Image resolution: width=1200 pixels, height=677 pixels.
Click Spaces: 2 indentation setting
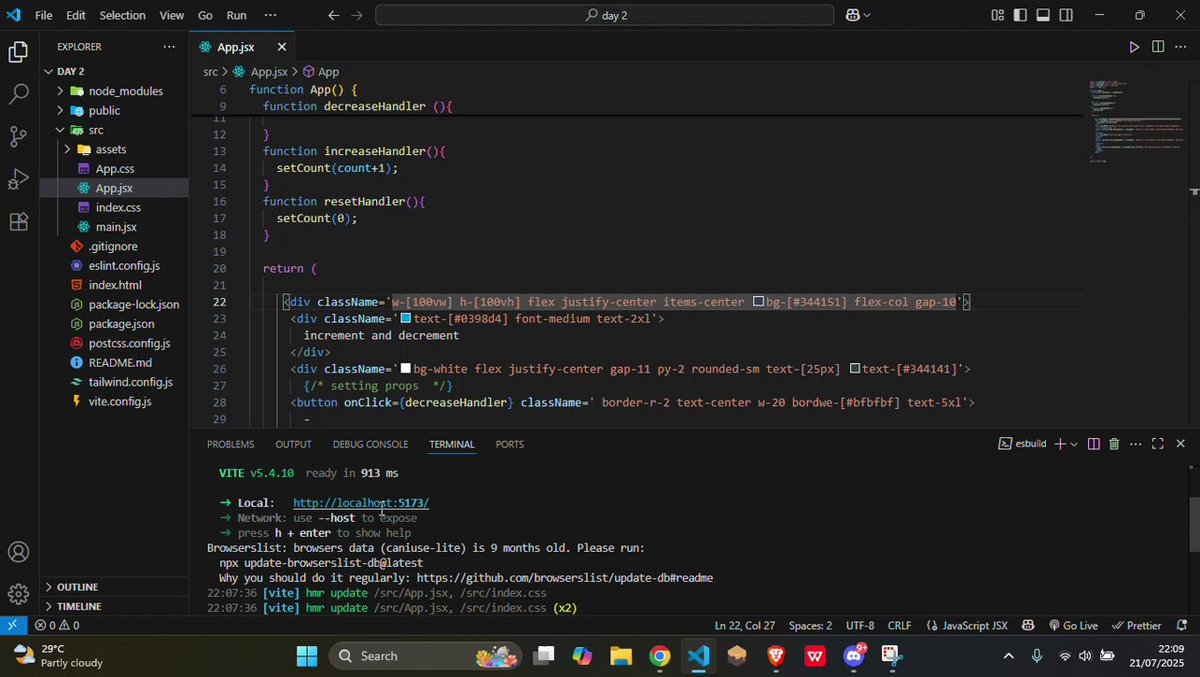point(810,625)
